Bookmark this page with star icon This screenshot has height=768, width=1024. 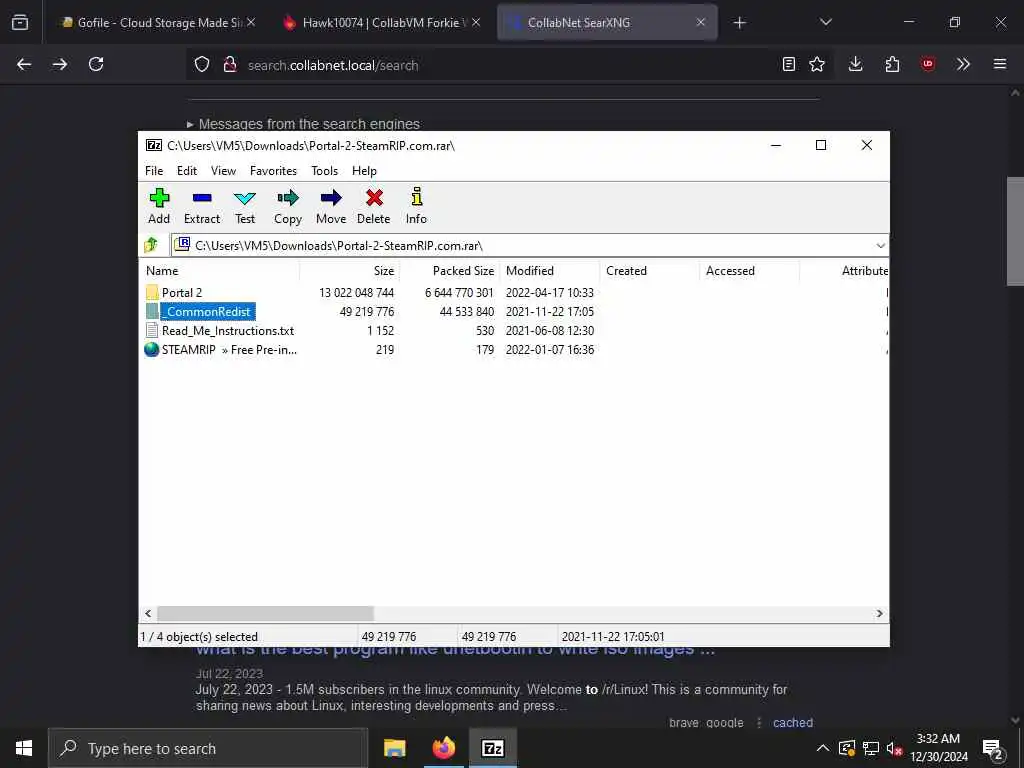pyautogui.click(x=817, y=64)
